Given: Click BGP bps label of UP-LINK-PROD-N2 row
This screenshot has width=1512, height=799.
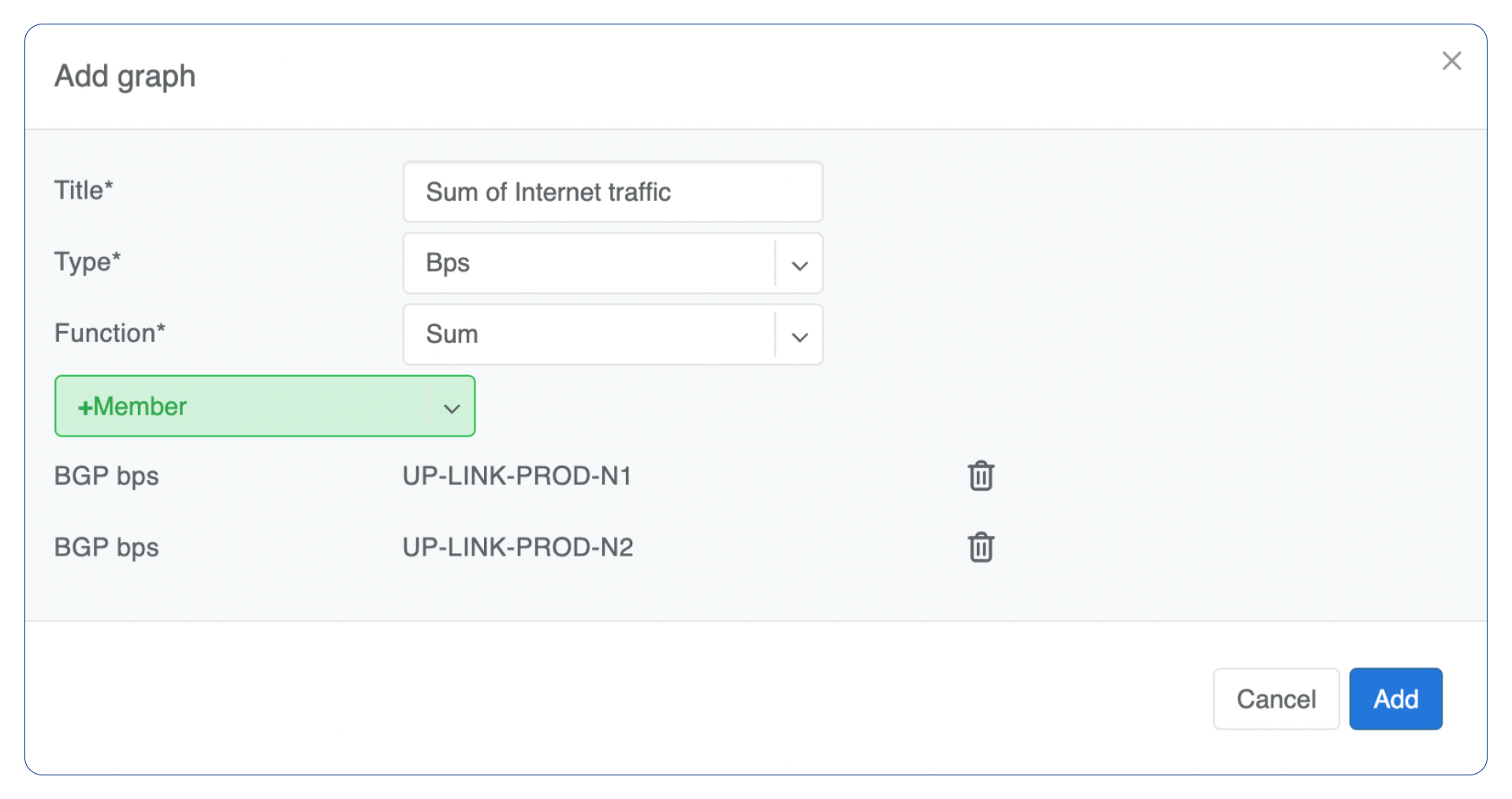Looking at the screenshot, I should (106, 547).
